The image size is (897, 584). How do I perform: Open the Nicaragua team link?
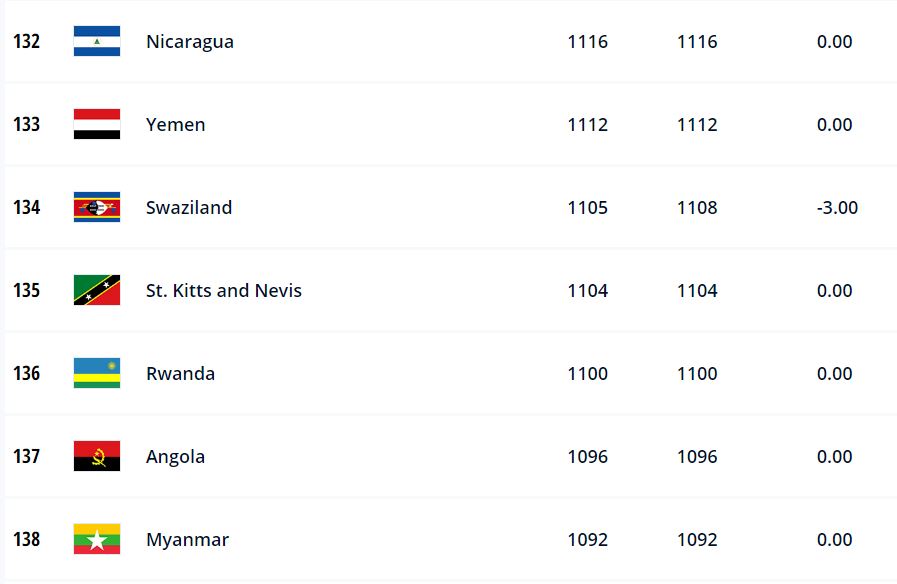click(x=190, y=42)
